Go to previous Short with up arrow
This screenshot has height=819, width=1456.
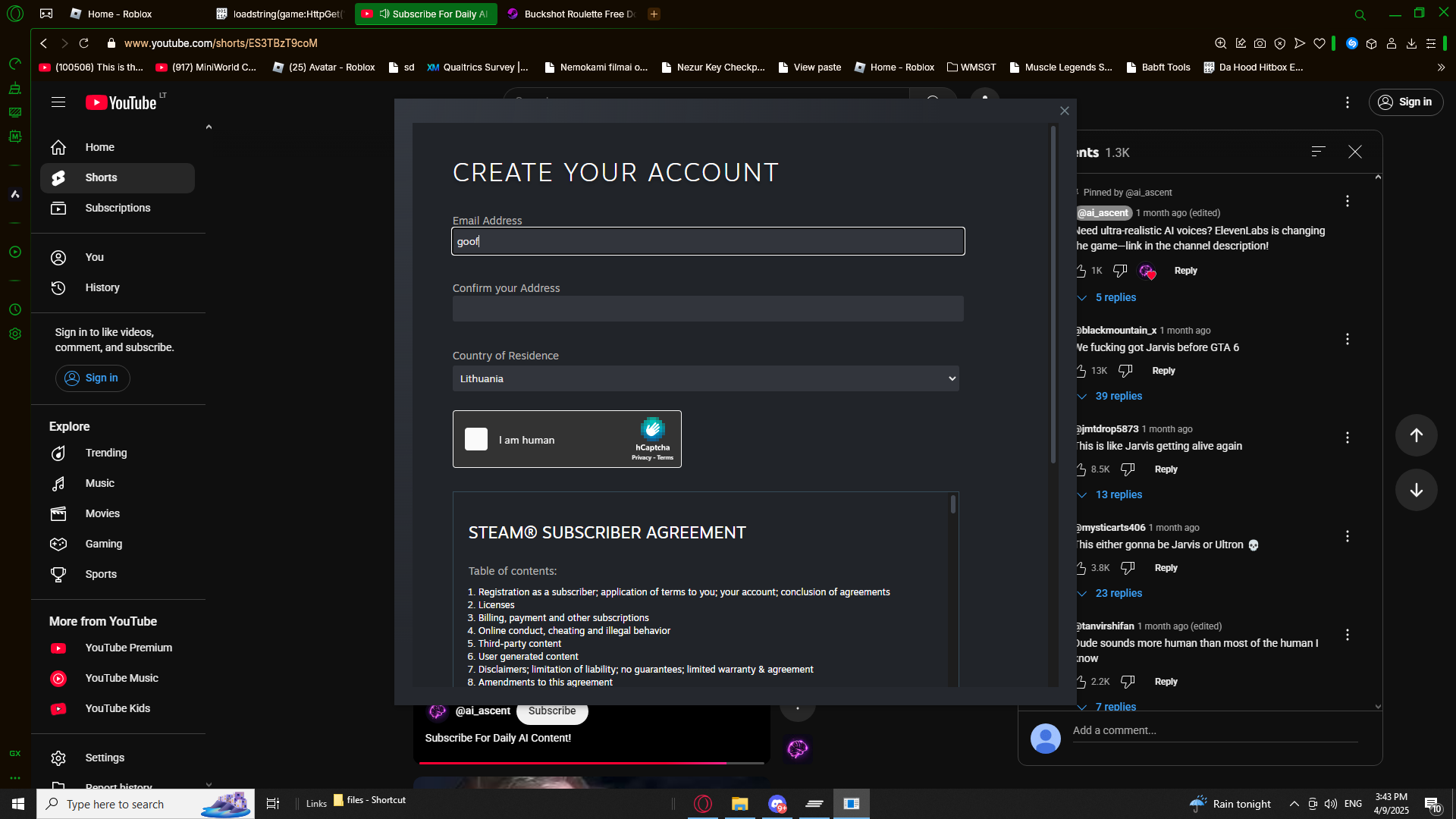[1417, 435]
